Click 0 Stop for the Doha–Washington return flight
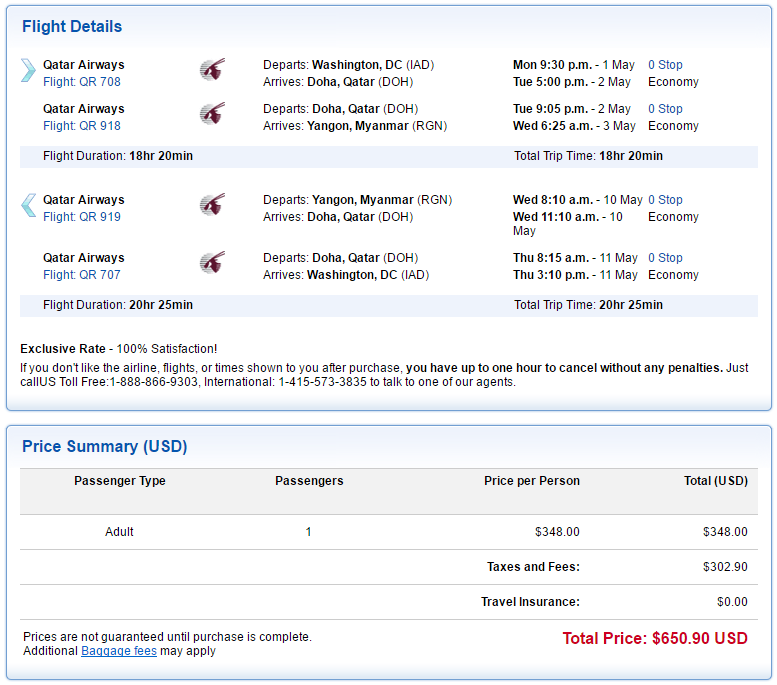 pos(665,258)
